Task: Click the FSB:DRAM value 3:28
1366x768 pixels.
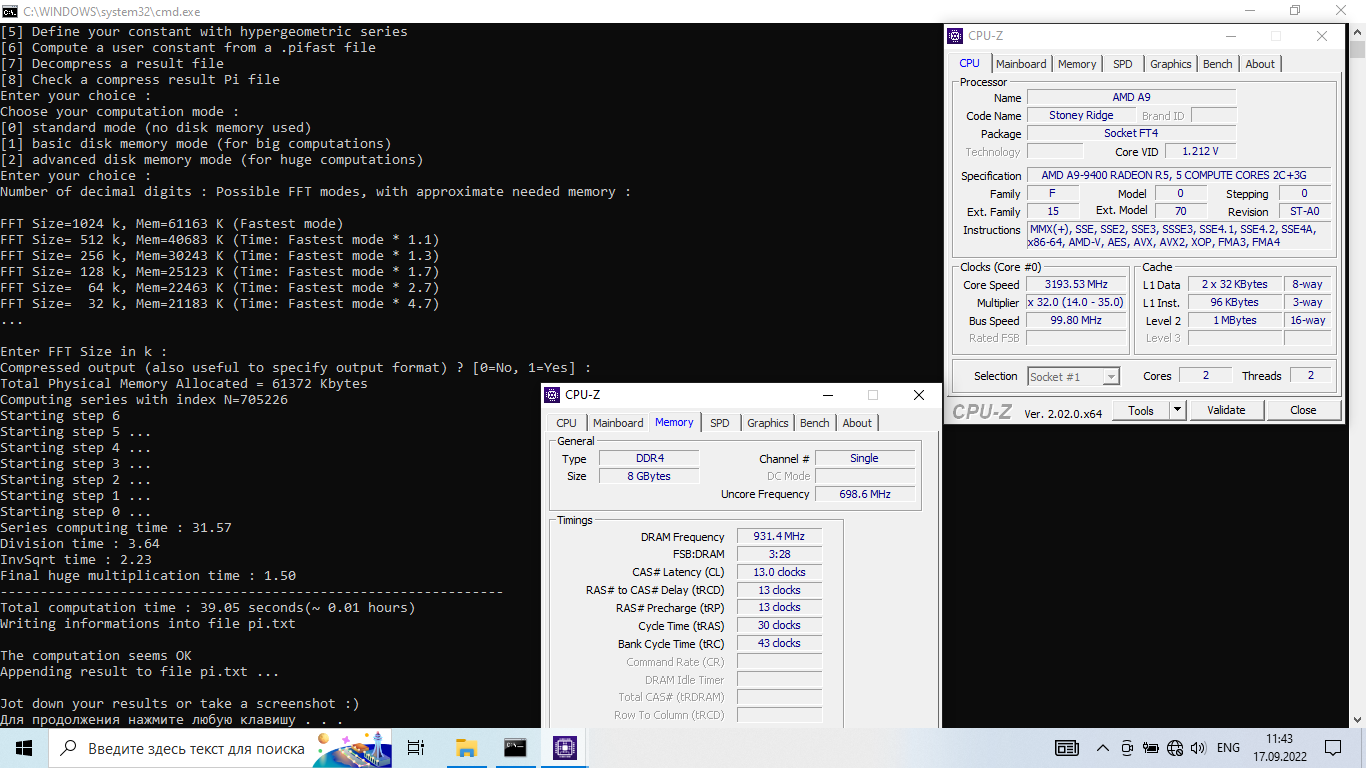Action: pos(779,554)
